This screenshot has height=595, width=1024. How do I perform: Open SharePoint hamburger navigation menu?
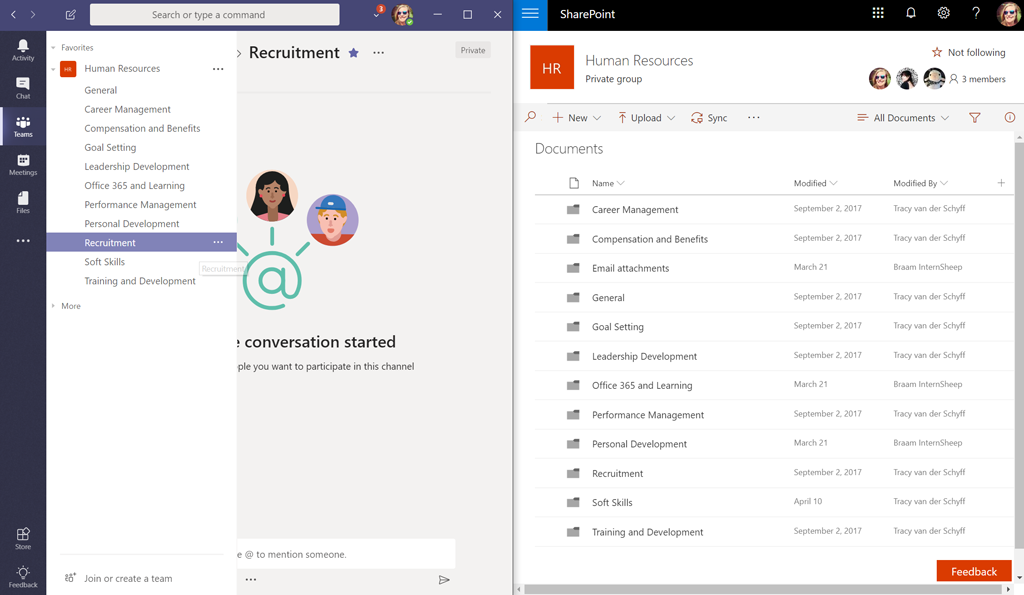point(530,14)
